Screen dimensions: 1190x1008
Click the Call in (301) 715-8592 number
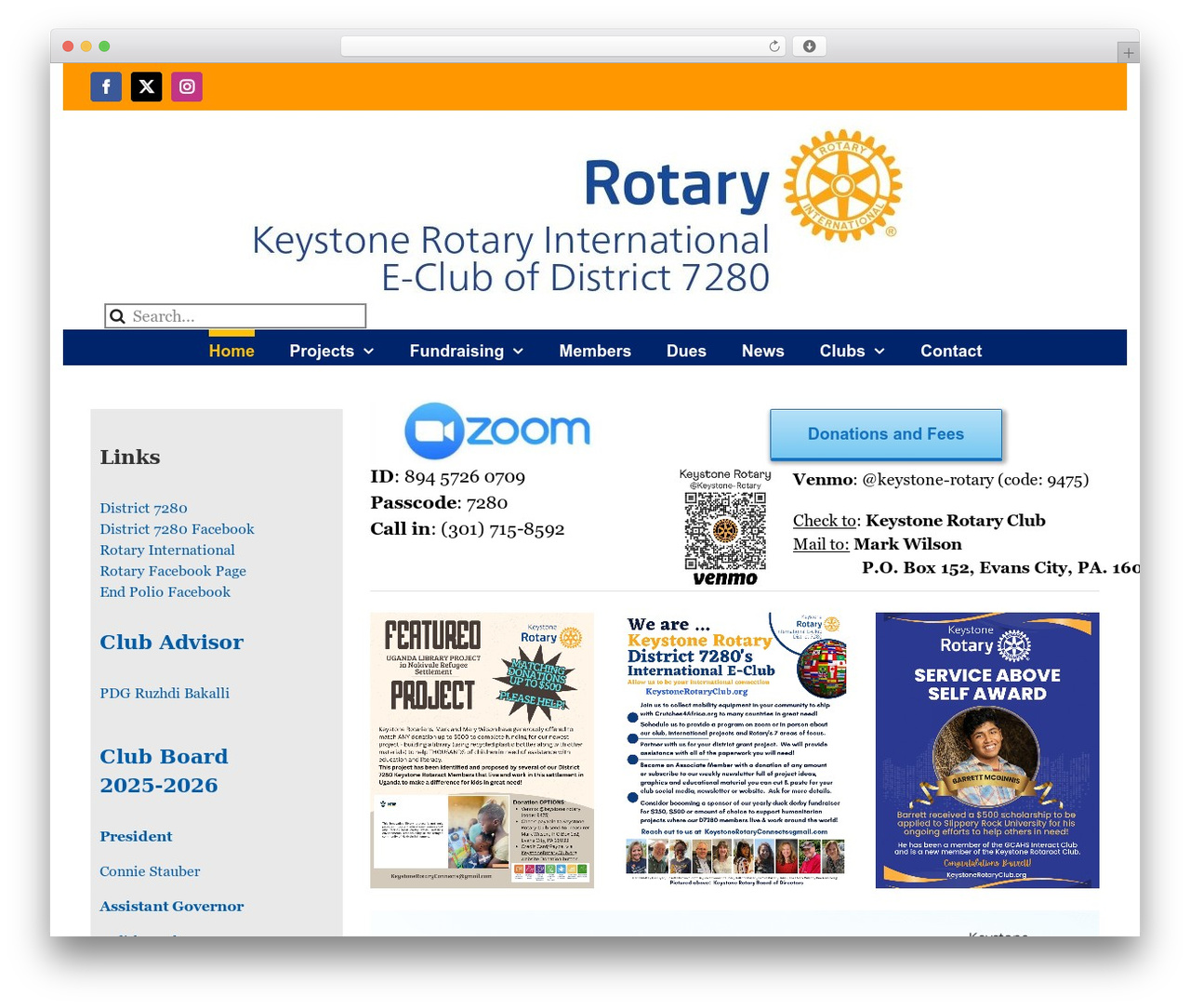pyautogui.click(x=468, y=528)
